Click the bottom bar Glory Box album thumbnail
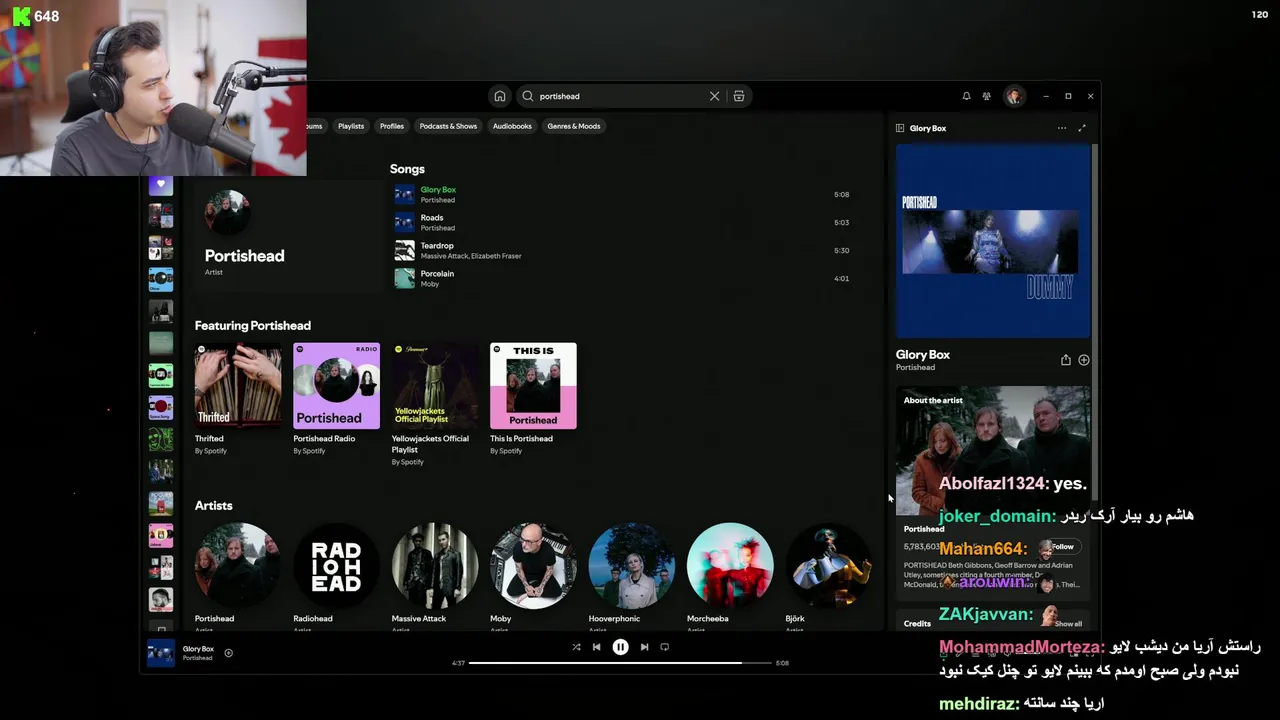The height and width of the screenshot is (720, 1280). [161, 653]
